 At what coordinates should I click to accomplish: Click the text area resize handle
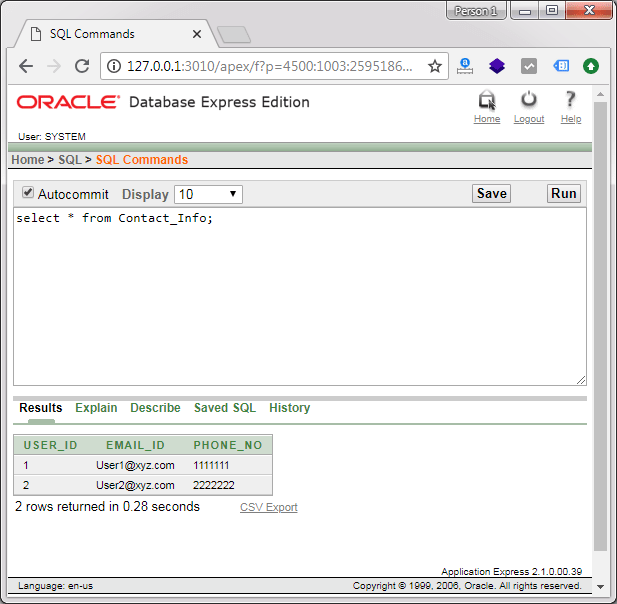[x=581, y=380]
